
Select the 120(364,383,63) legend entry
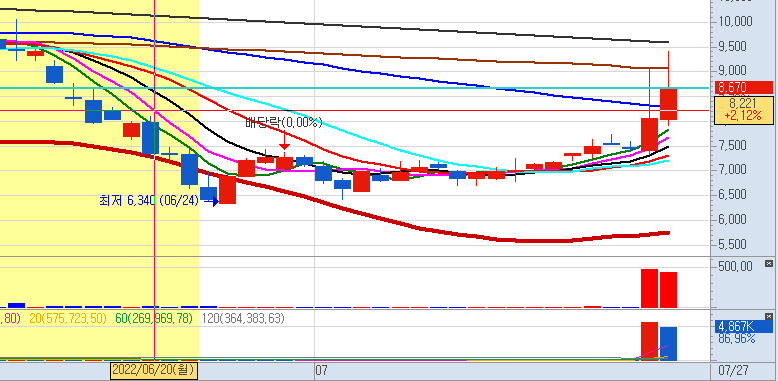pyautogui.click(x=243, y=318)
